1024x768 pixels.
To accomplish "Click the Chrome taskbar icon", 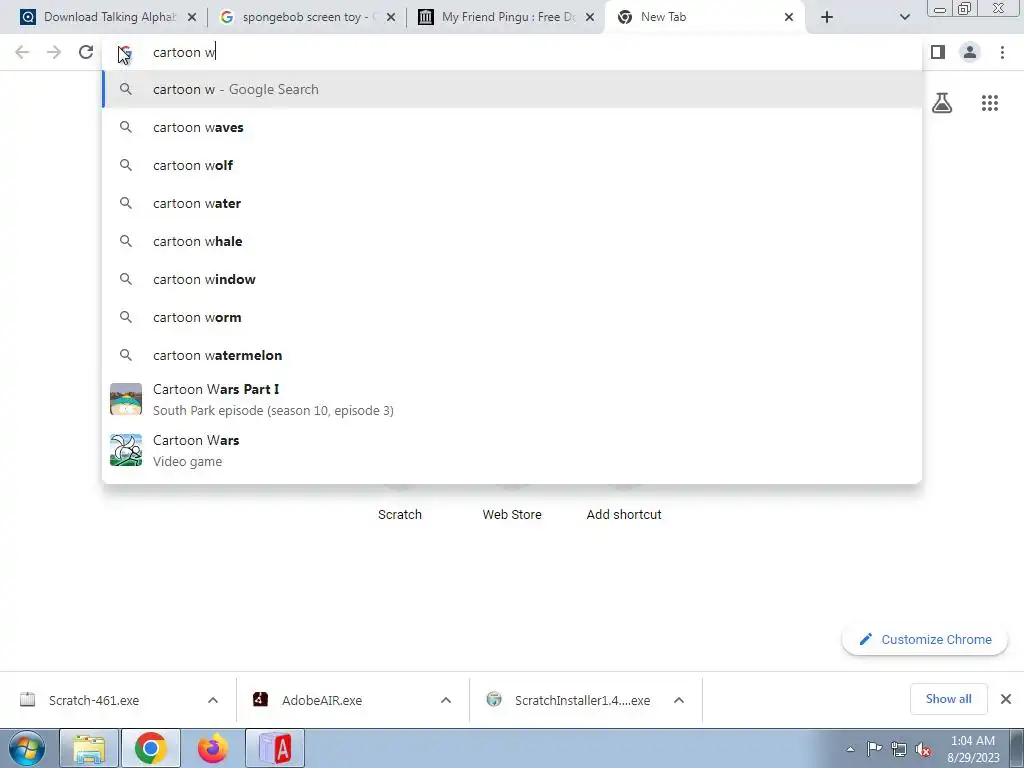I will click(x=151, y=748).
